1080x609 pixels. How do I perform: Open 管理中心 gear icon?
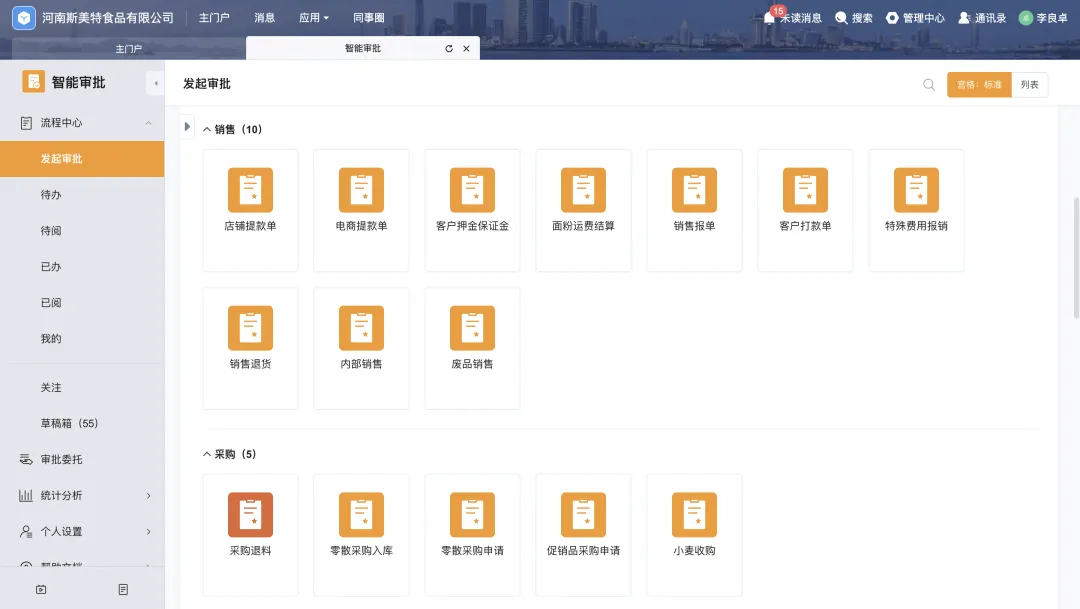pos(892,18)
